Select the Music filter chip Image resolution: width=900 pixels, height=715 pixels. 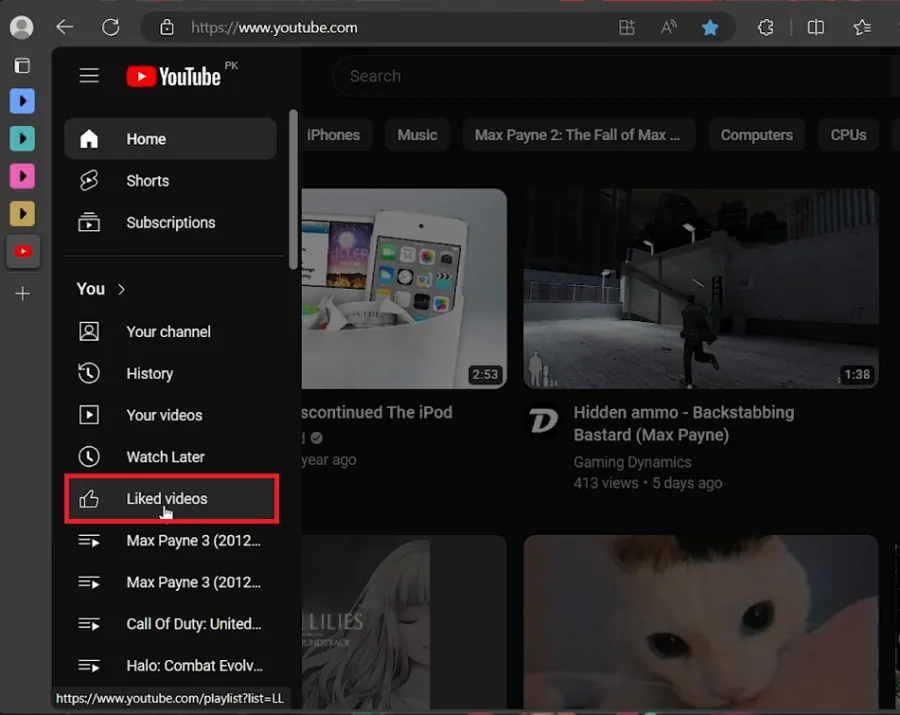click(417, 135)
